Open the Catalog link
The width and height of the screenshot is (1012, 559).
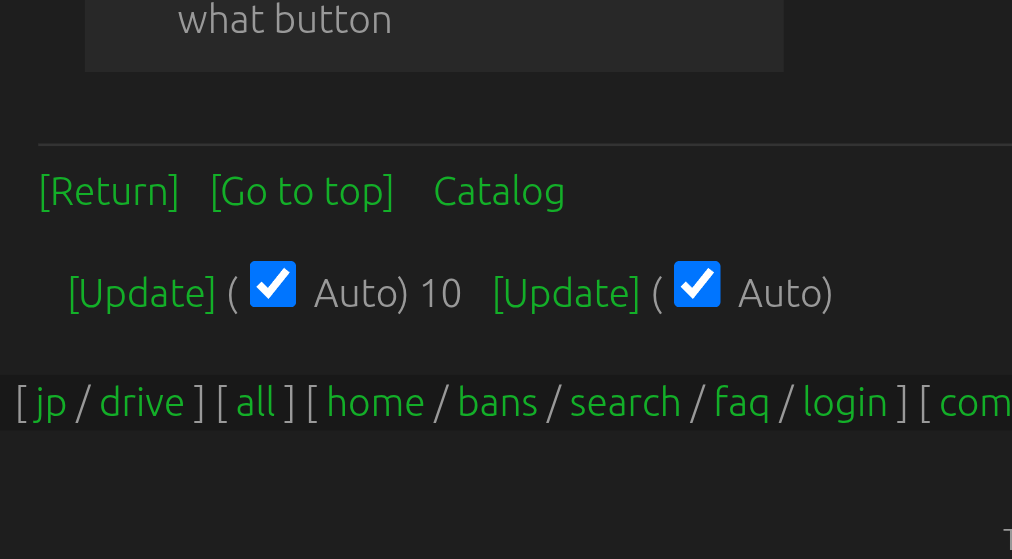click(x=499, y=191)
